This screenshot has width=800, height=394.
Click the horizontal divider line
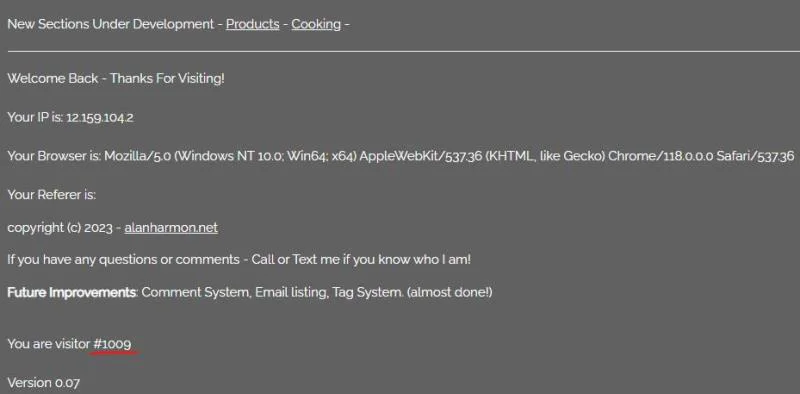click(404, 52)
